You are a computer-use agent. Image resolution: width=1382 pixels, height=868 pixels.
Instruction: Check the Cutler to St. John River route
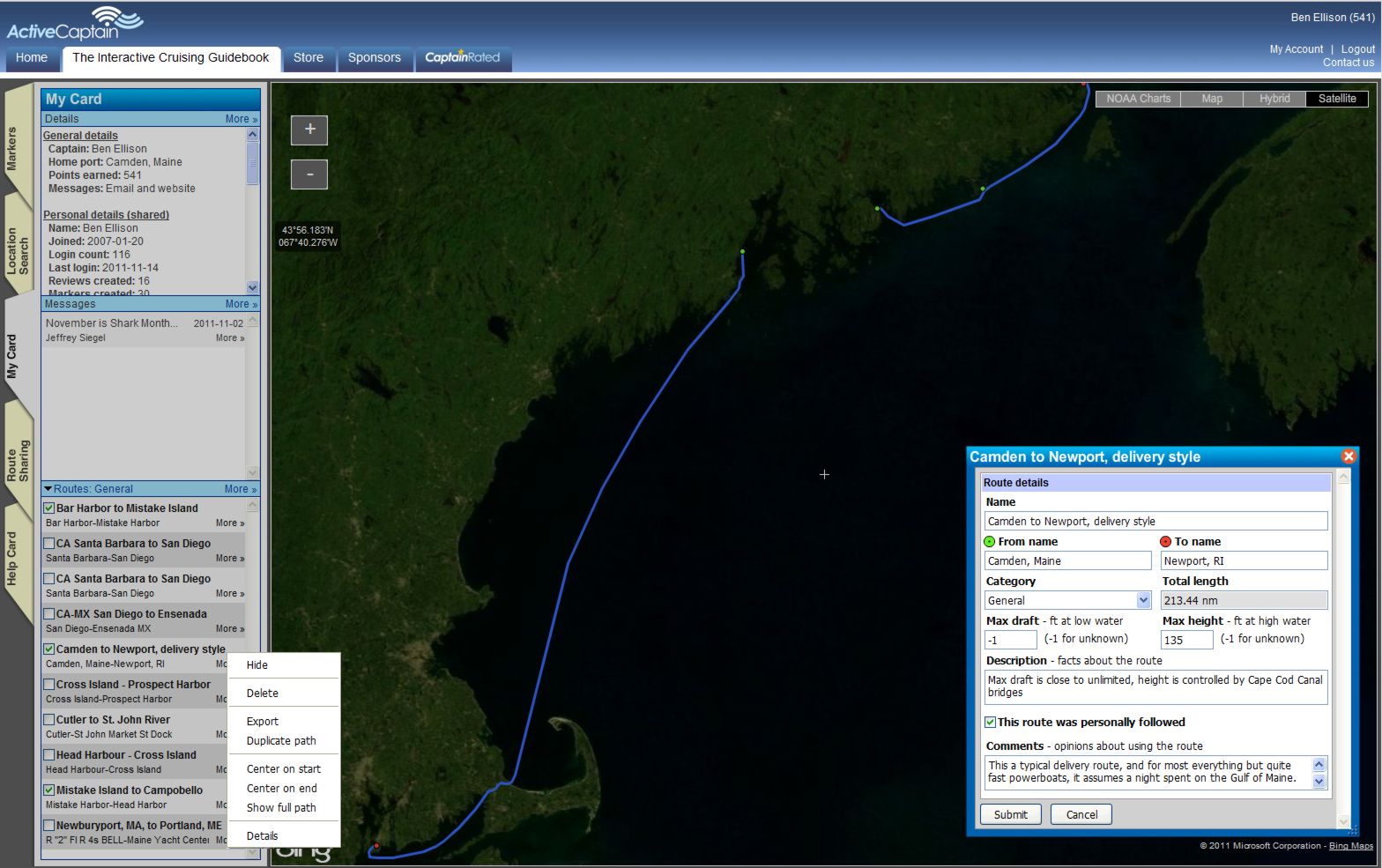(x=49, y=720)
